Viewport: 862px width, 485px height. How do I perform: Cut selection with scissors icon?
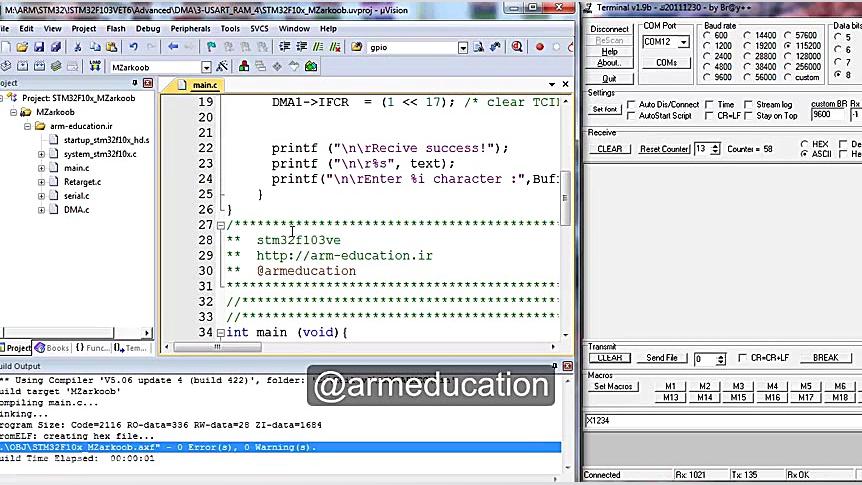click(x=78, y=47)
